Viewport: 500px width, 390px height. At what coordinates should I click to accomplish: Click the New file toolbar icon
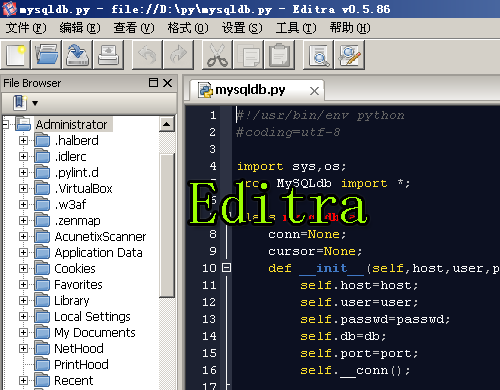(x=16, y=55)
